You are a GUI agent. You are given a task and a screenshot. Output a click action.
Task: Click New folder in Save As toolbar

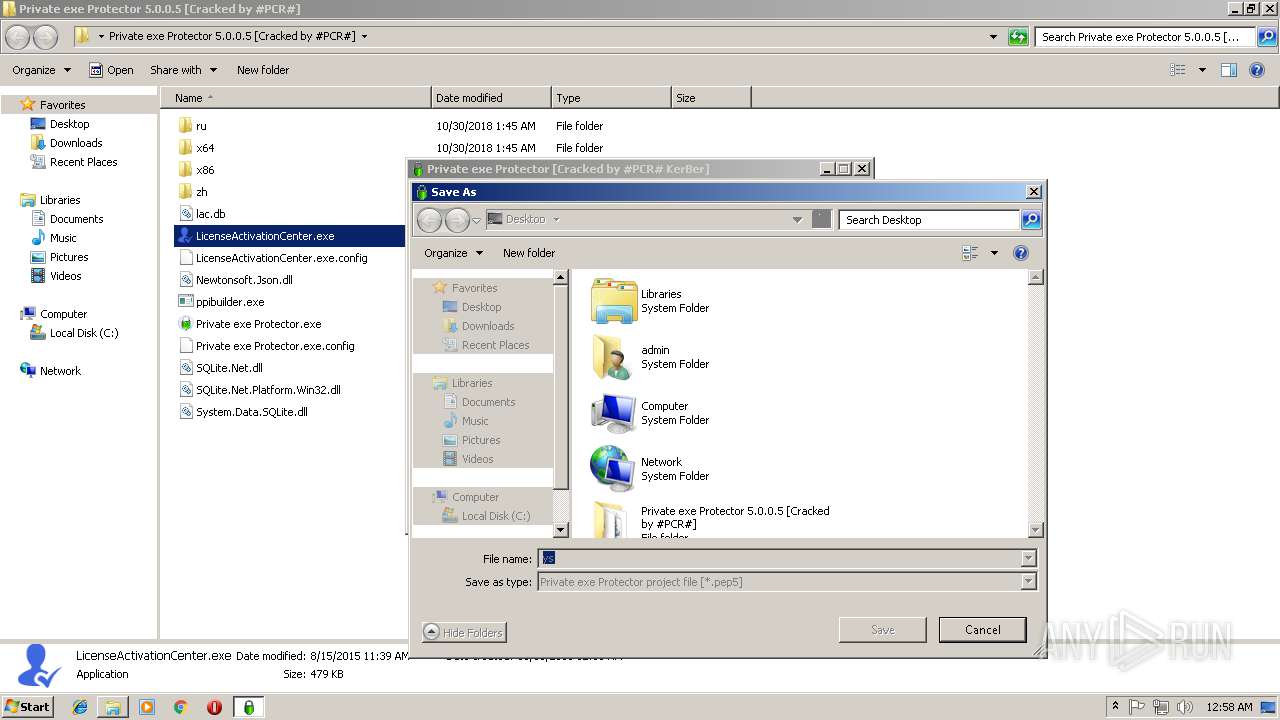pos(529,253)
